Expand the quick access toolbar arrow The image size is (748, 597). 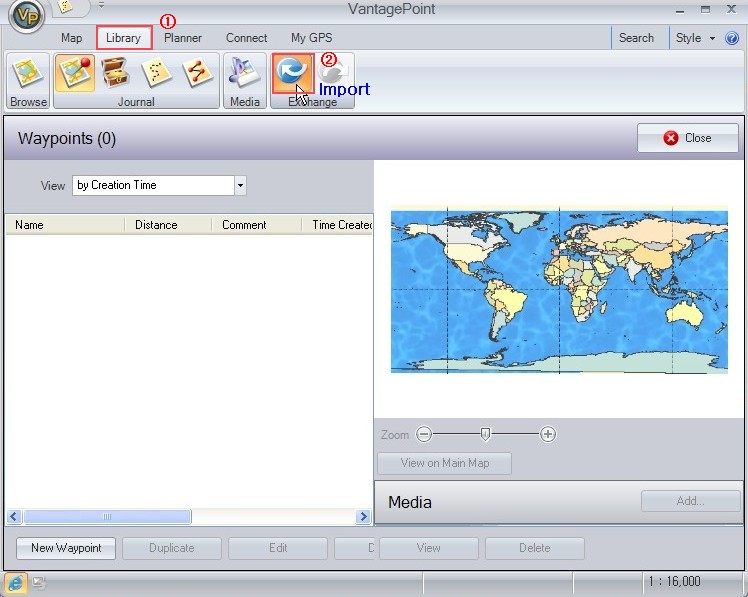[101, 5]
